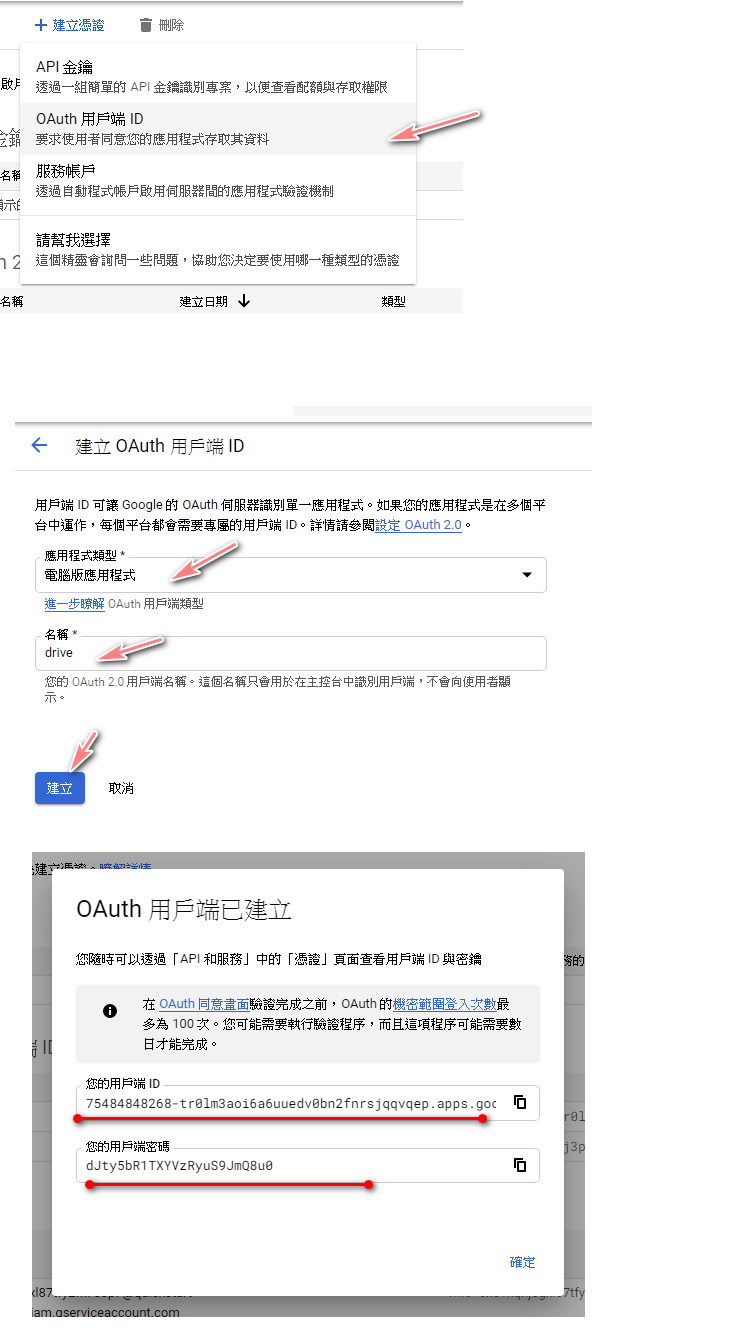
Task: Open the 應用程式類型 dropdown arrow
Action: coord(527,575)
